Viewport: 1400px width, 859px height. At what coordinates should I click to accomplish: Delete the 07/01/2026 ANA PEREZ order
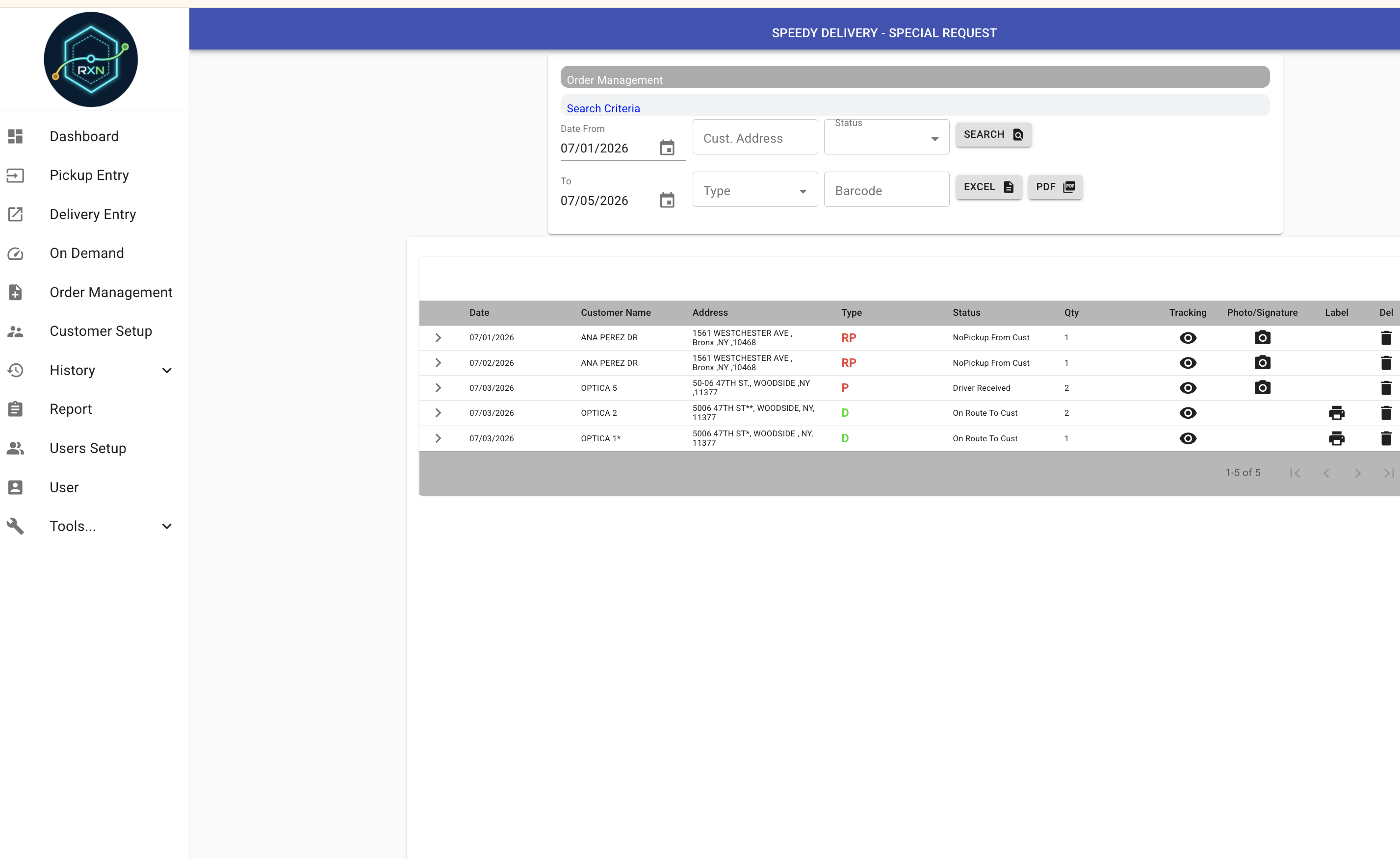coord(1386,338)
